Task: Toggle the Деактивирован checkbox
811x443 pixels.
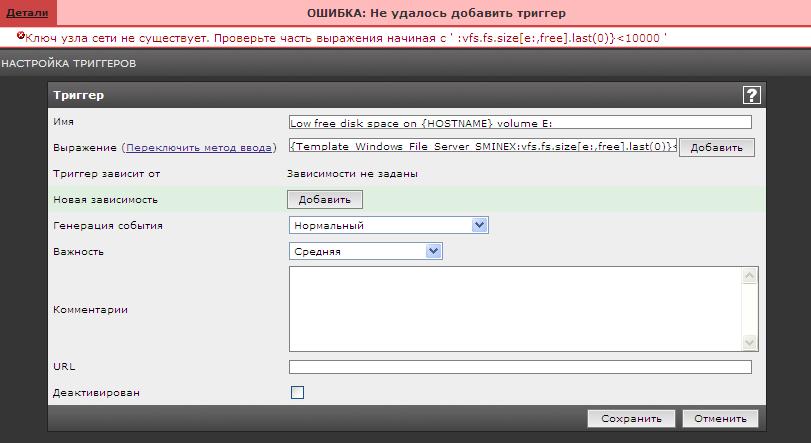Action: 297,392
